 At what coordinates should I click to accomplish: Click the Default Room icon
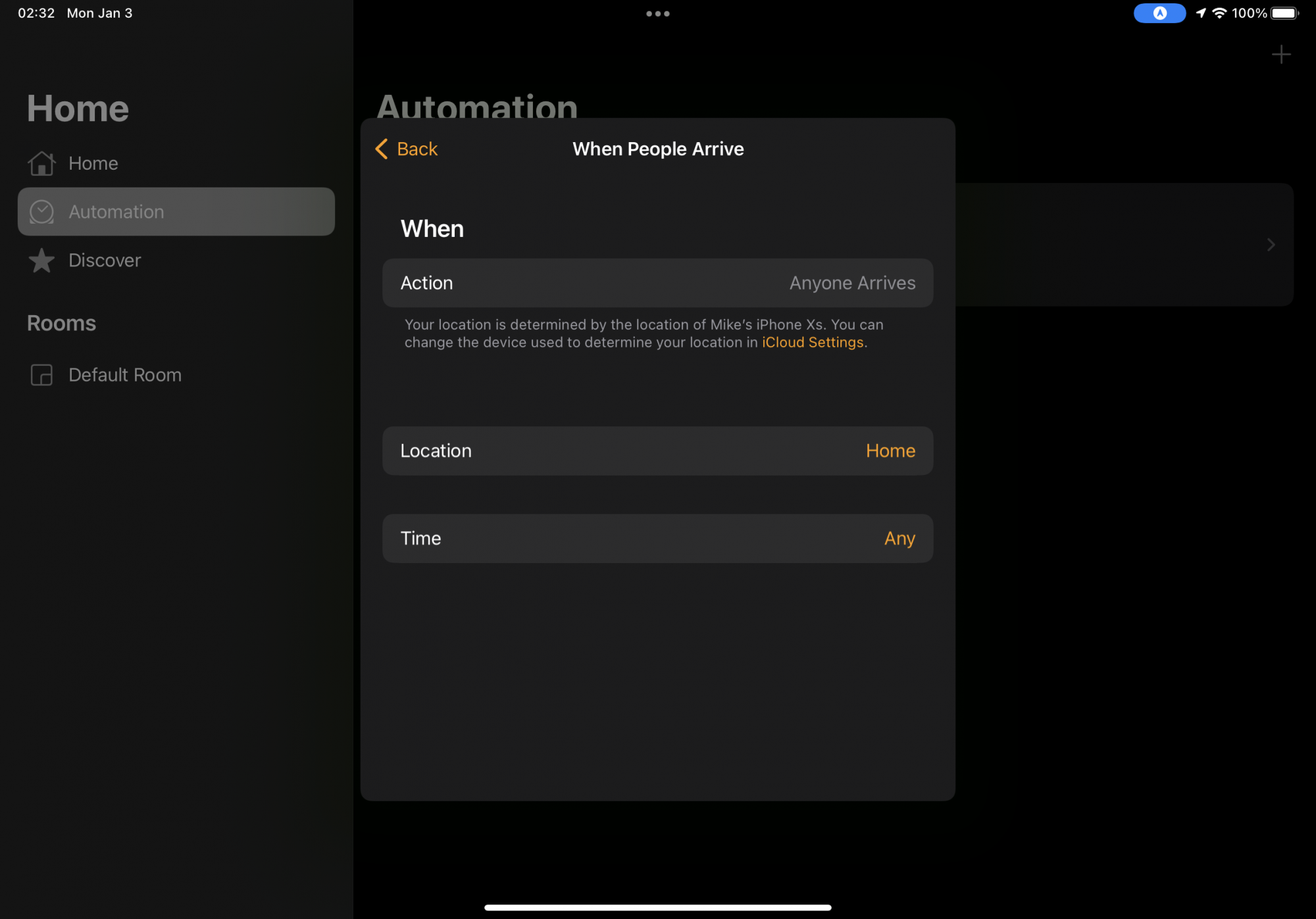tap(41, 375)
